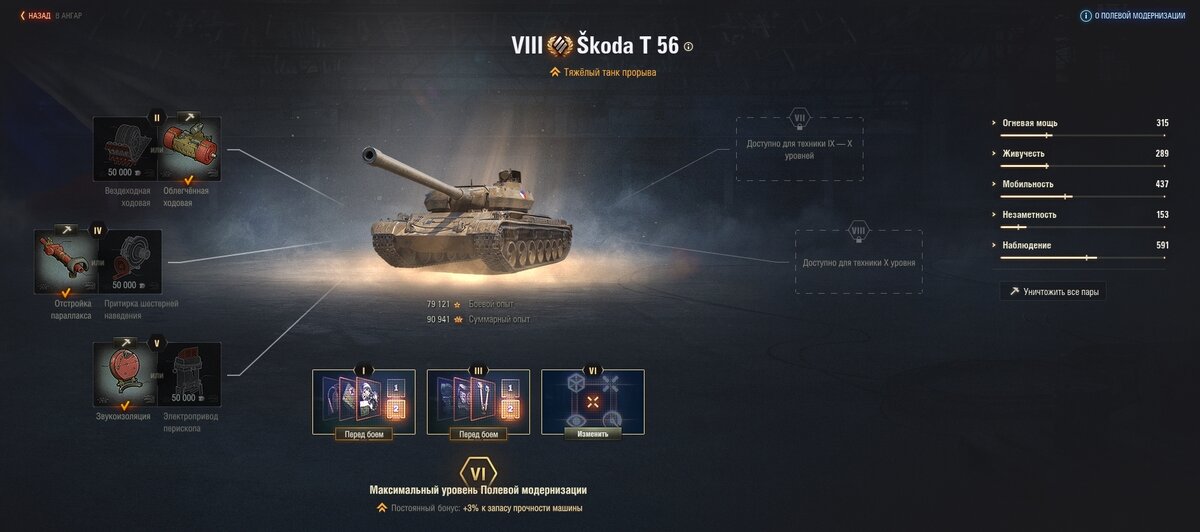Expand the Наблюдение stat row

(1084, 246)
